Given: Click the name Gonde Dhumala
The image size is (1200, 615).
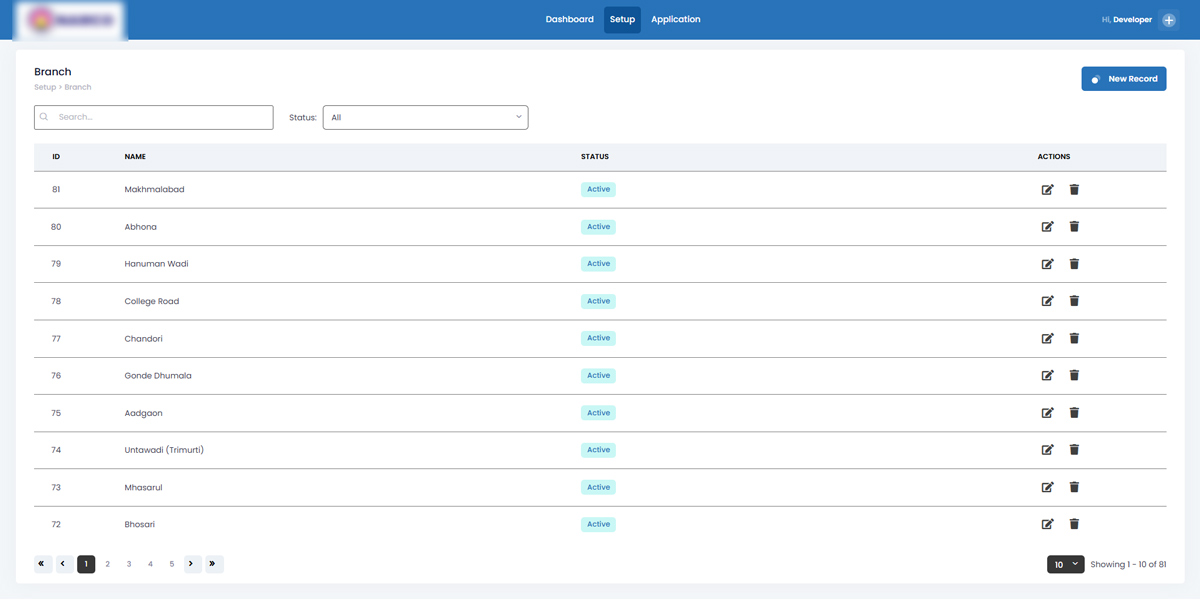Looking at the screenshot, I should pyautogui.click(x=158, y=376).
